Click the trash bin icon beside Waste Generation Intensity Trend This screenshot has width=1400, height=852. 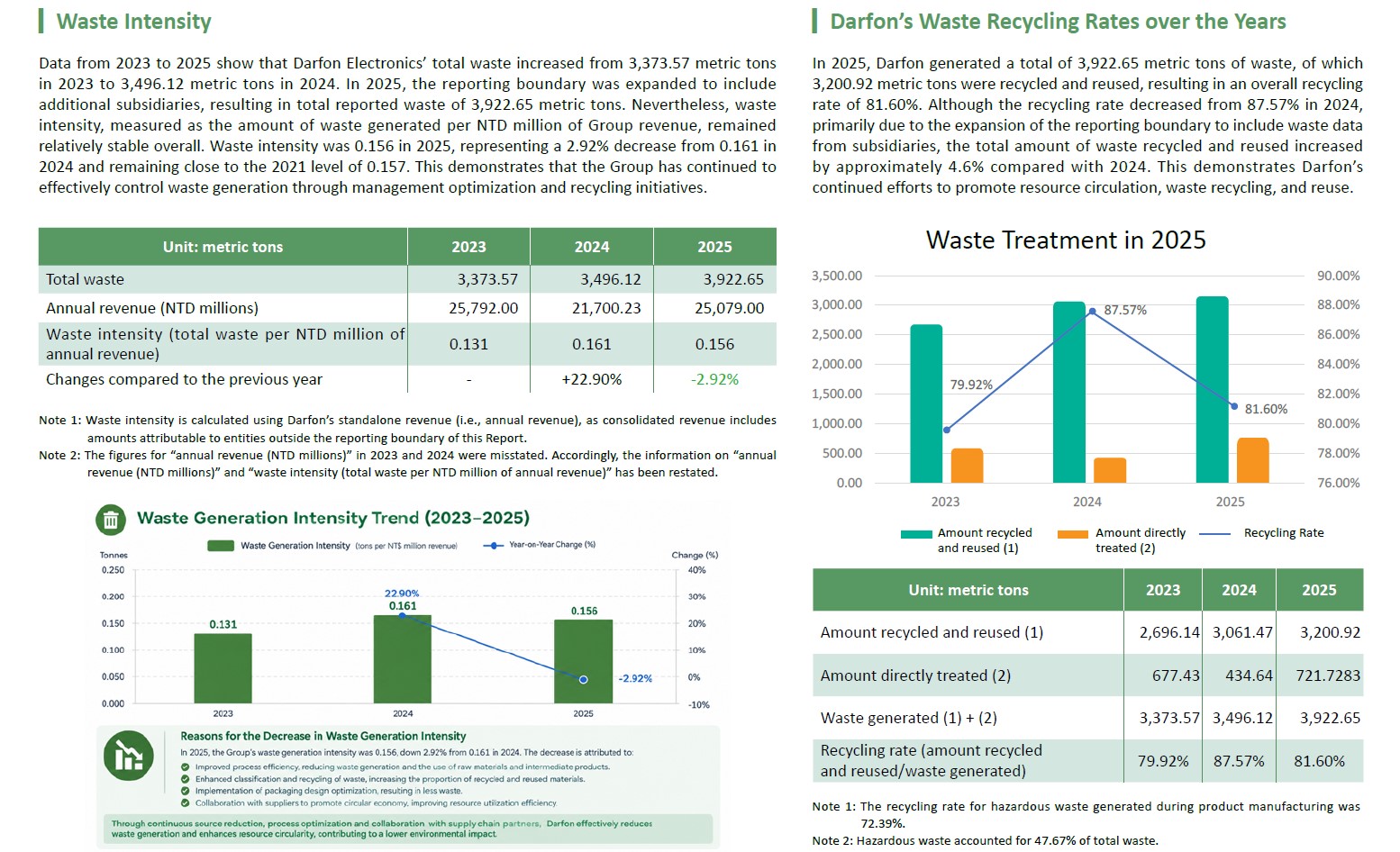click(111, 520)
